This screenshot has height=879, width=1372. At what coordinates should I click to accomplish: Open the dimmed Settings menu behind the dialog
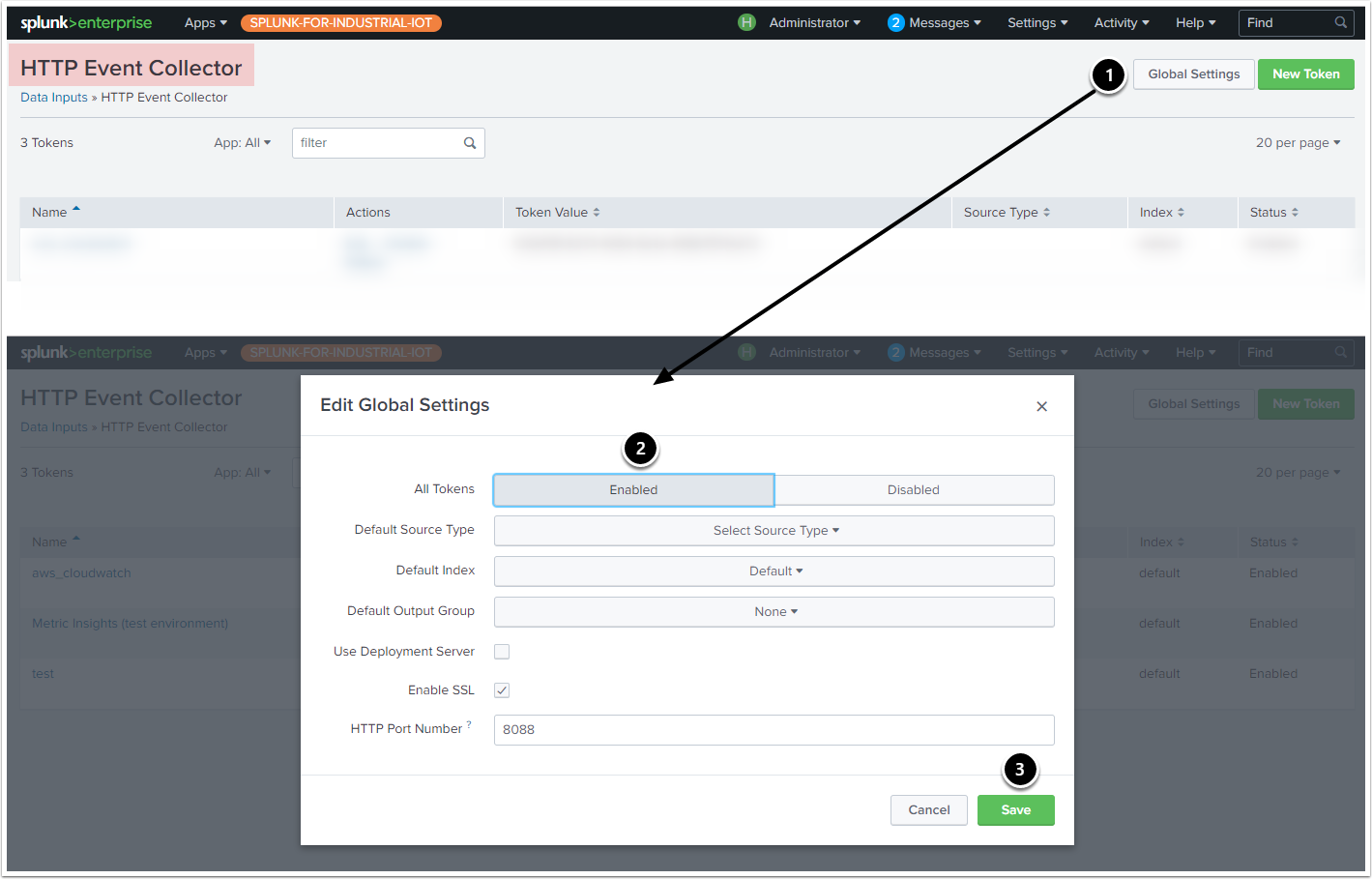1037,353
